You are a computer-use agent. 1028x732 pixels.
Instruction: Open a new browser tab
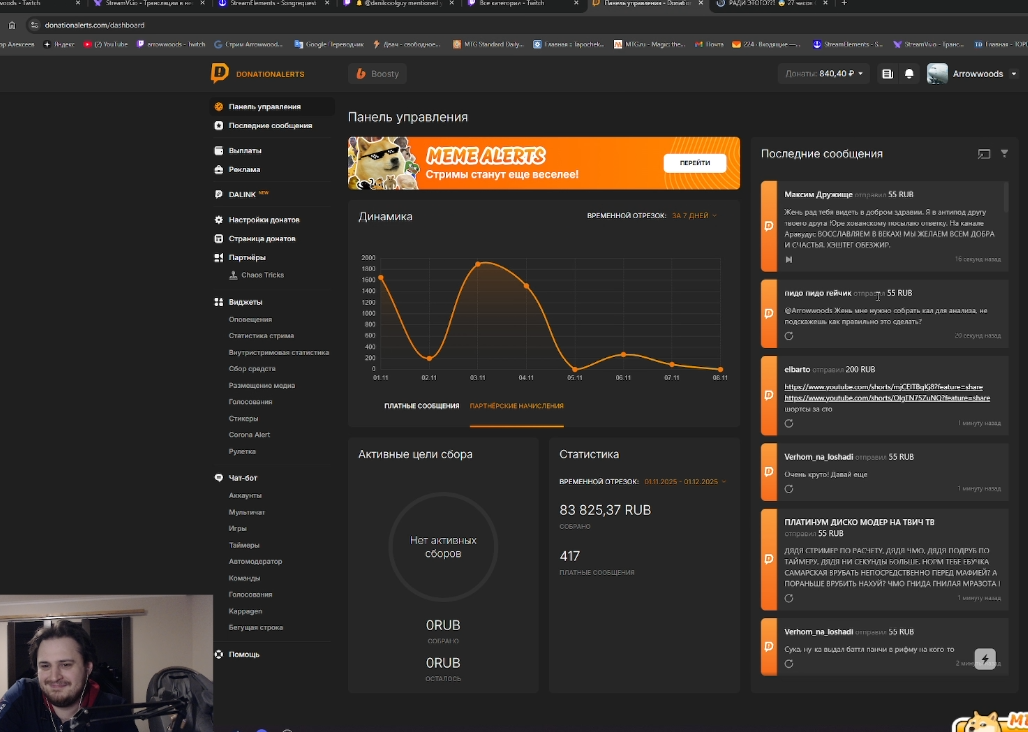[844, 3]
